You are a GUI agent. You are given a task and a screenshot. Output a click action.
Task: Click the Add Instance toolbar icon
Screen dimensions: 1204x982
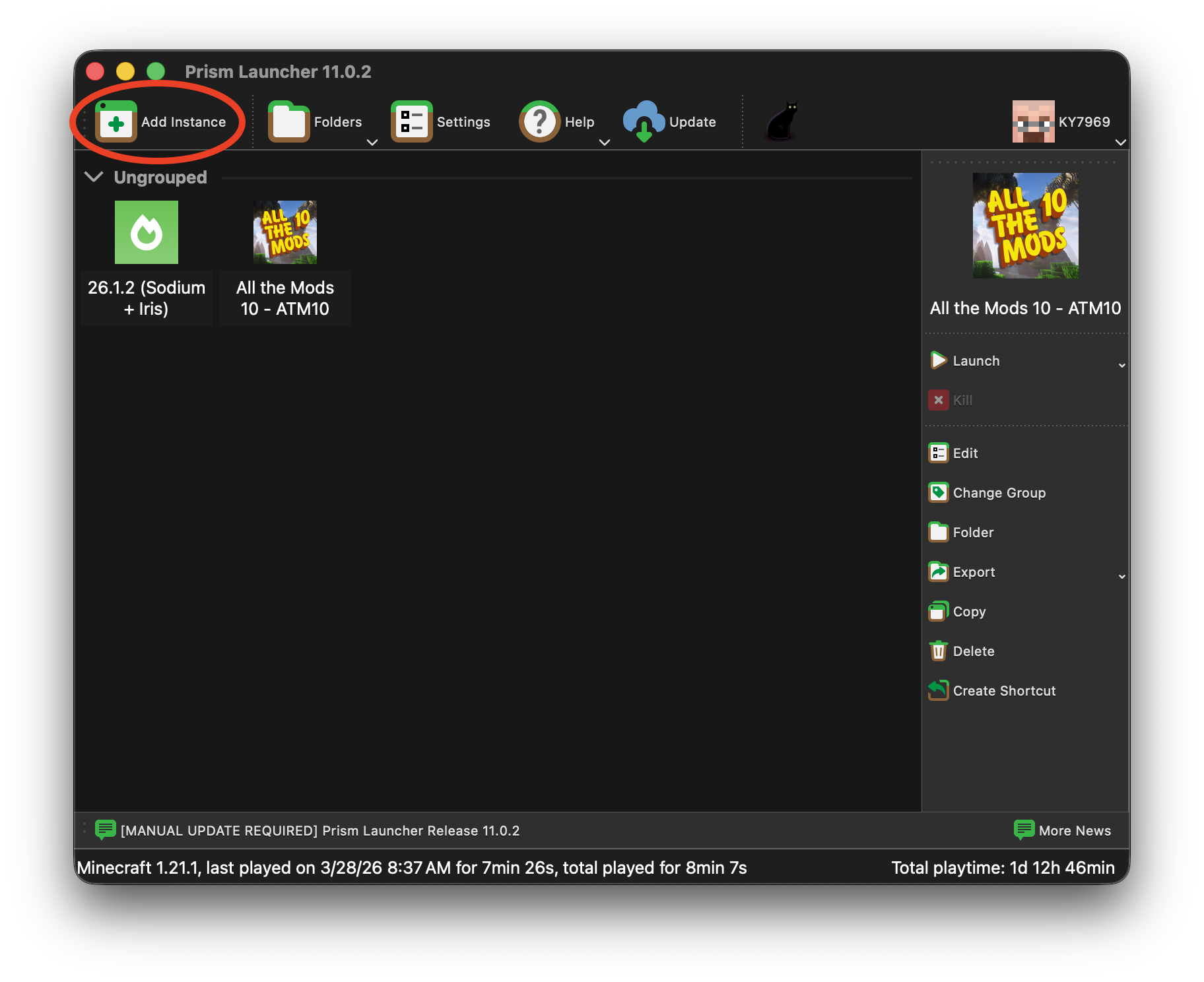[116, 122]
